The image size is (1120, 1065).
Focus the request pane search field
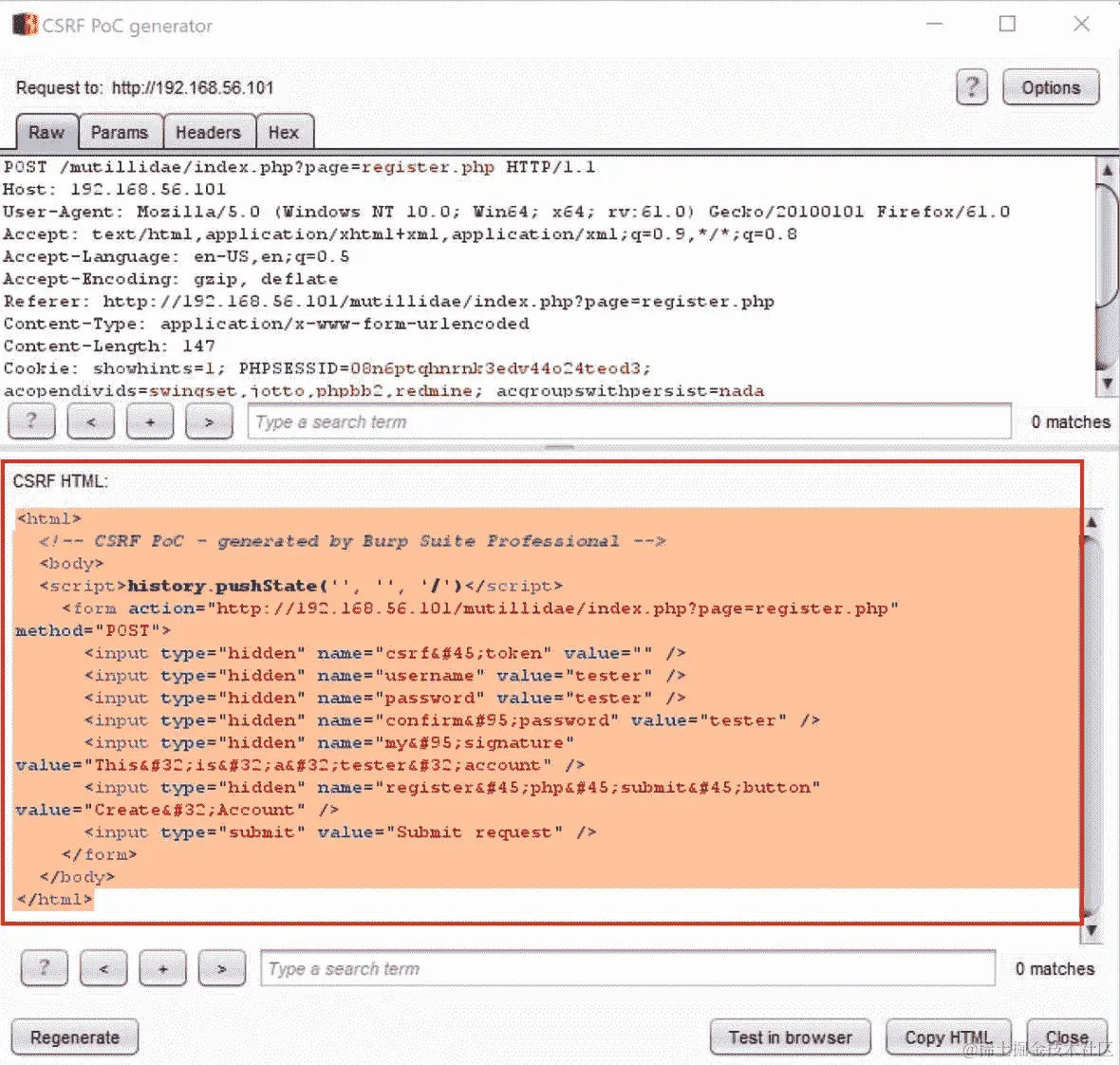[x=629, y=421]
